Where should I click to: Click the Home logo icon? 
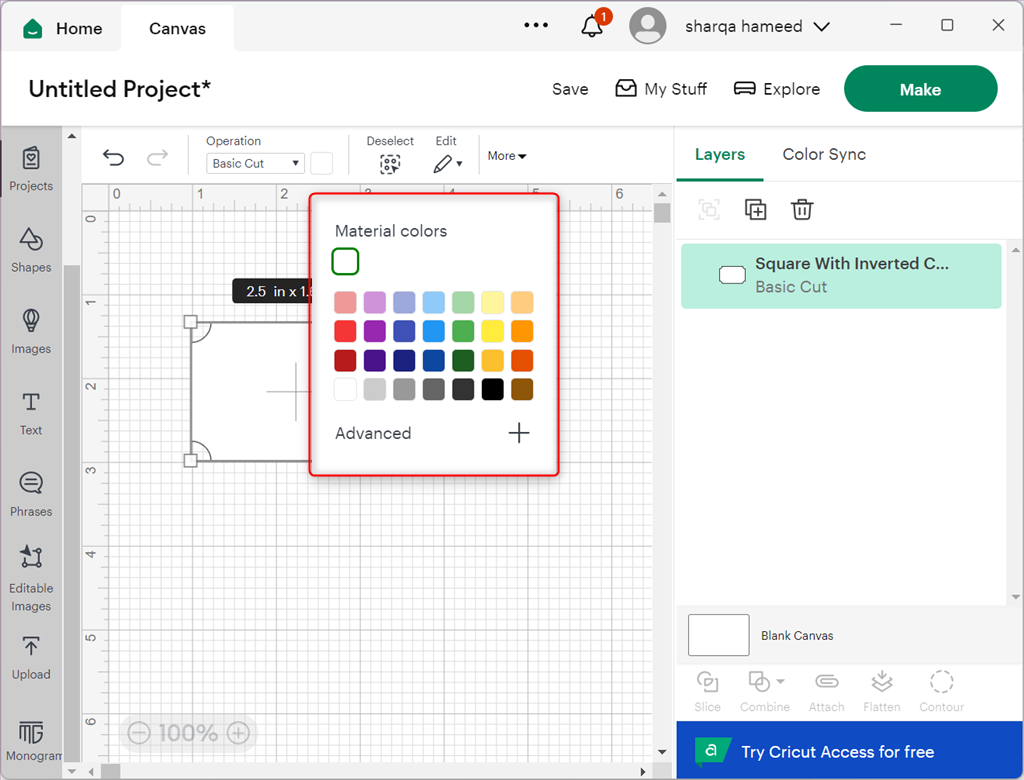[x=33, y=29]
